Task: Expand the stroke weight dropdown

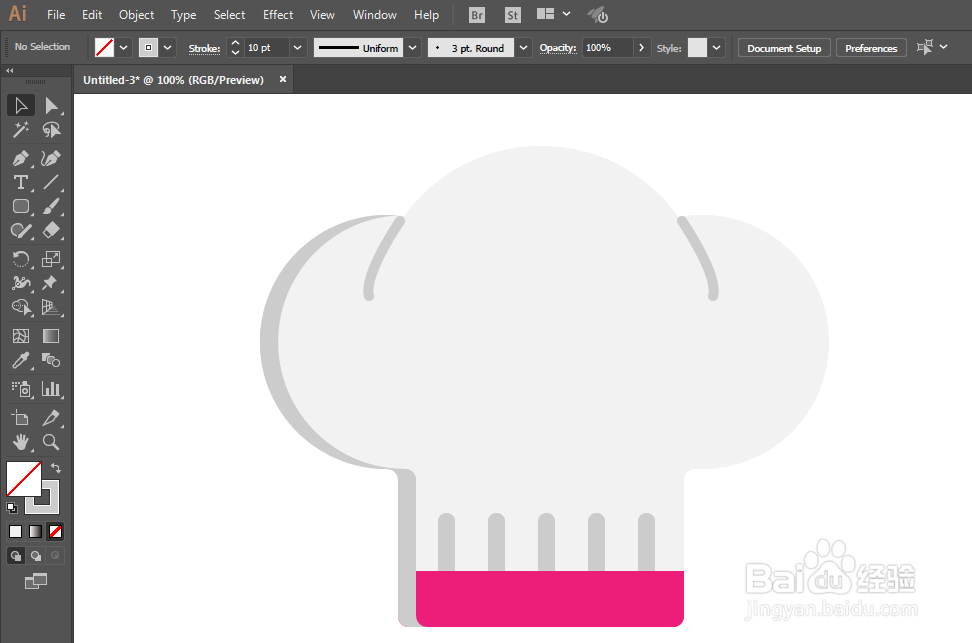Action: coord(298,48)
